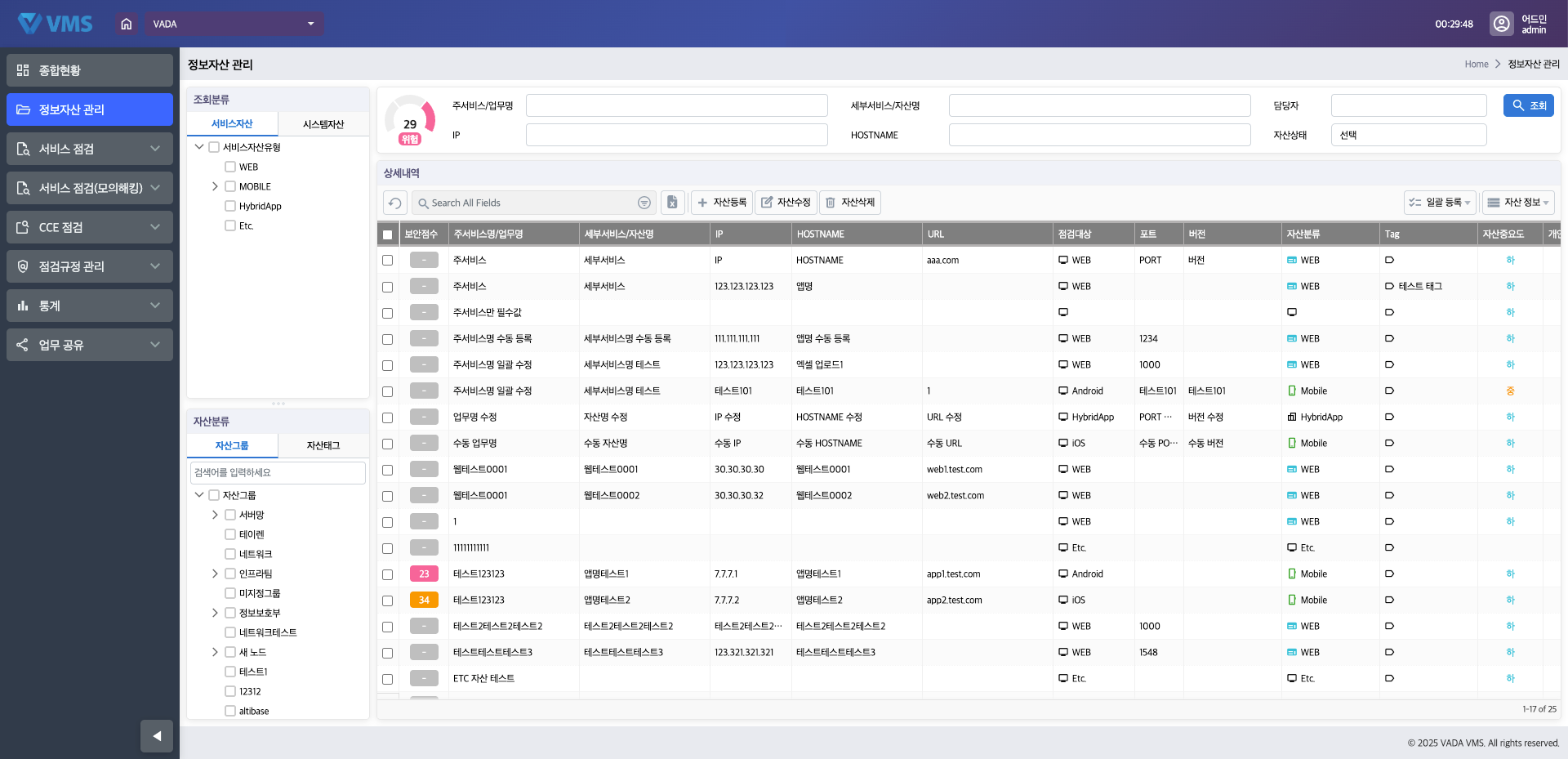Click the 통계 chart icon

point(23,306)
